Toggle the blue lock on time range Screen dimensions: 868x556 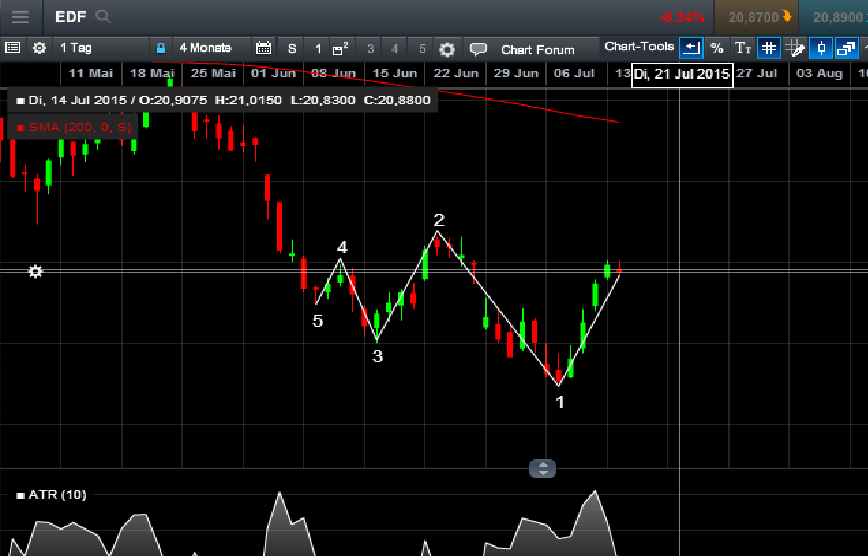(x=160, y=48)
